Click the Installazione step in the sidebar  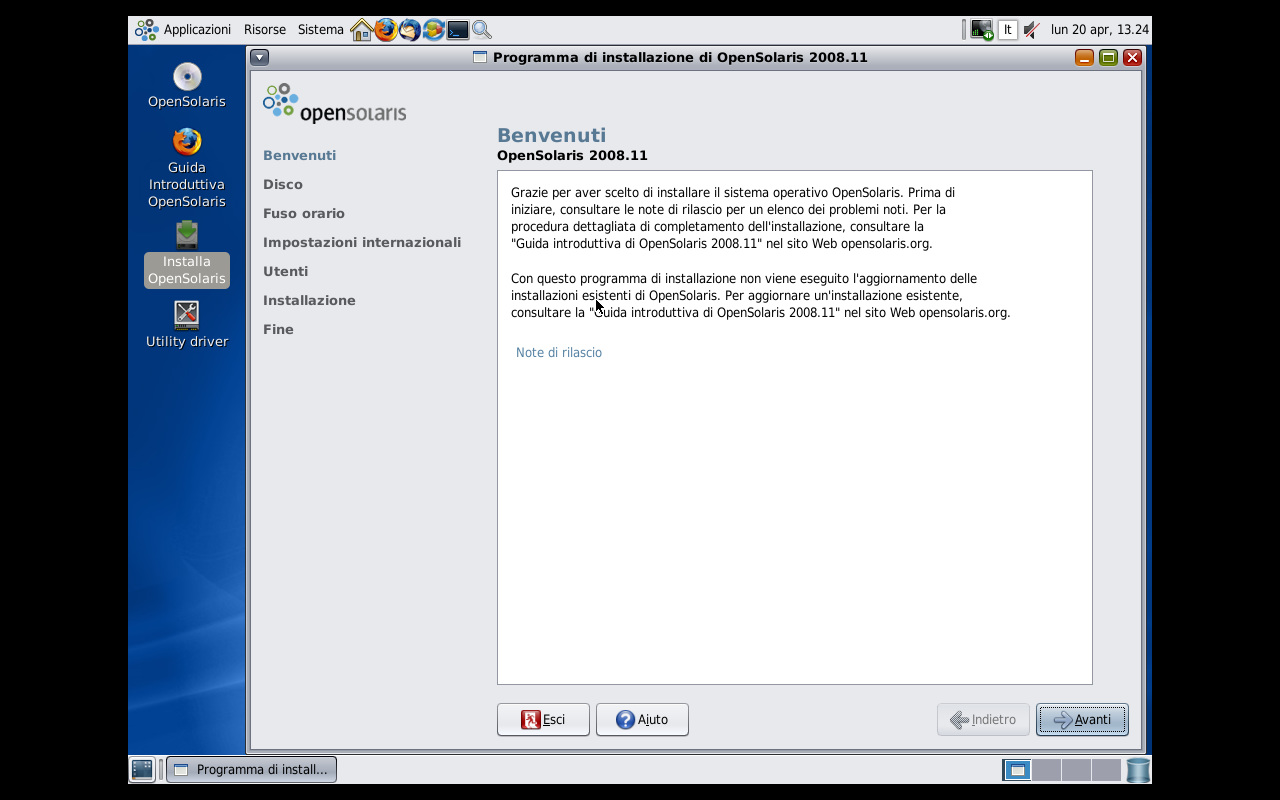coord(309,300)
